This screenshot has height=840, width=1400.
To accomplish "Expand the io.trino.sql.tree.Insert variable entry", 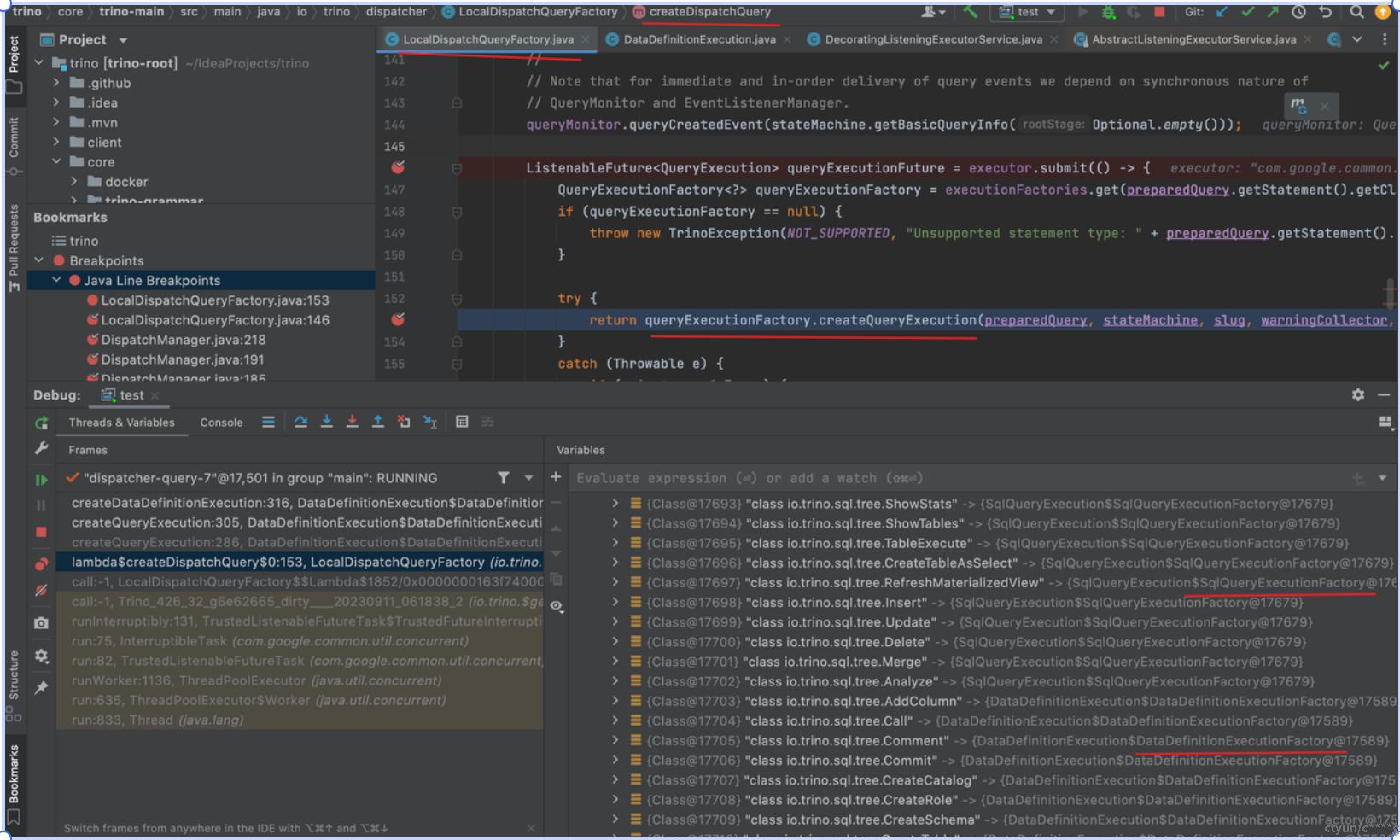I will pos(615,603).
